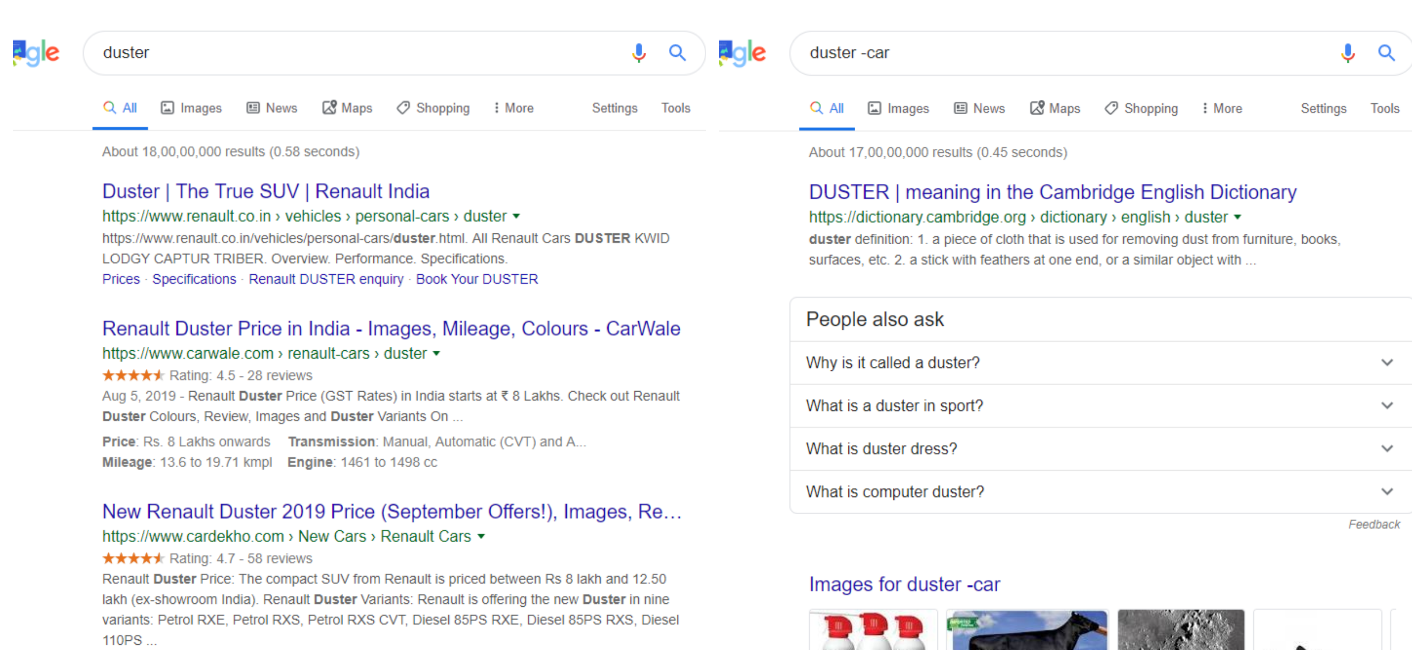Click the magnifier search icon in right 'duster -car' search

click(1386, 53)
